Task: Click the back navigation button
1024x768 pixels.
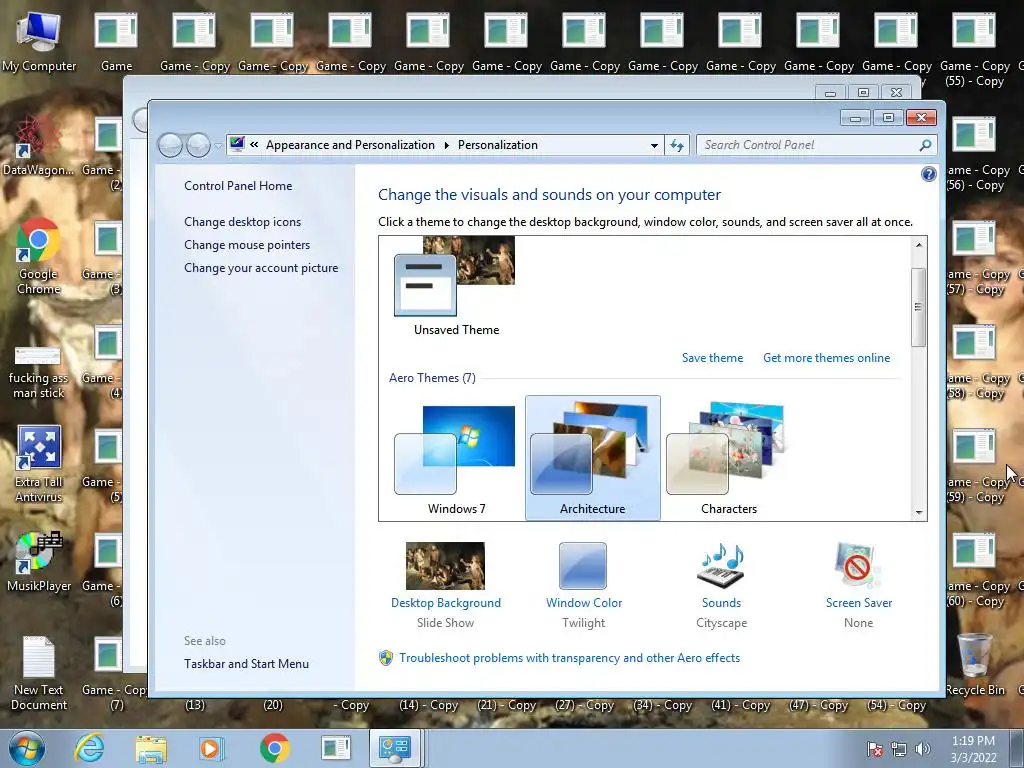Action: pyautogui.click(x=170, y=145)
